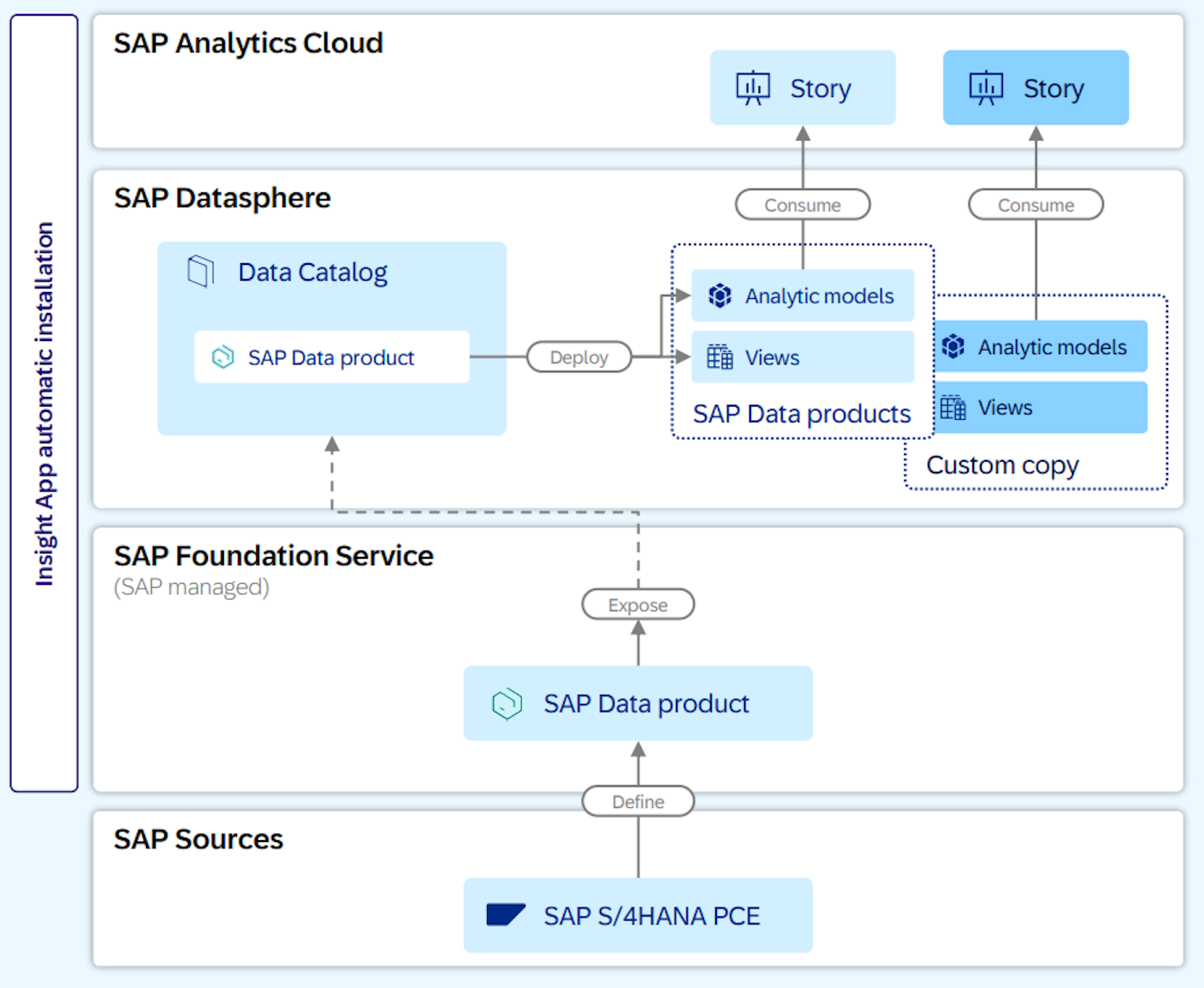Click the Data Catalog book icon
The image size is (1204, 988).
click(201, 272)
